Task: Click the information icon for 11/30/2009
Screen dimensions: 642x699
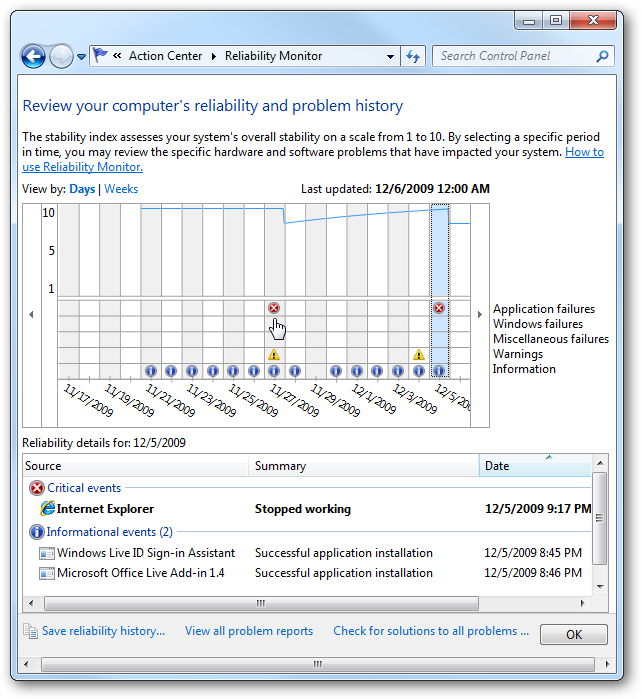Action: pyautogui.click(x=336, y=371)
